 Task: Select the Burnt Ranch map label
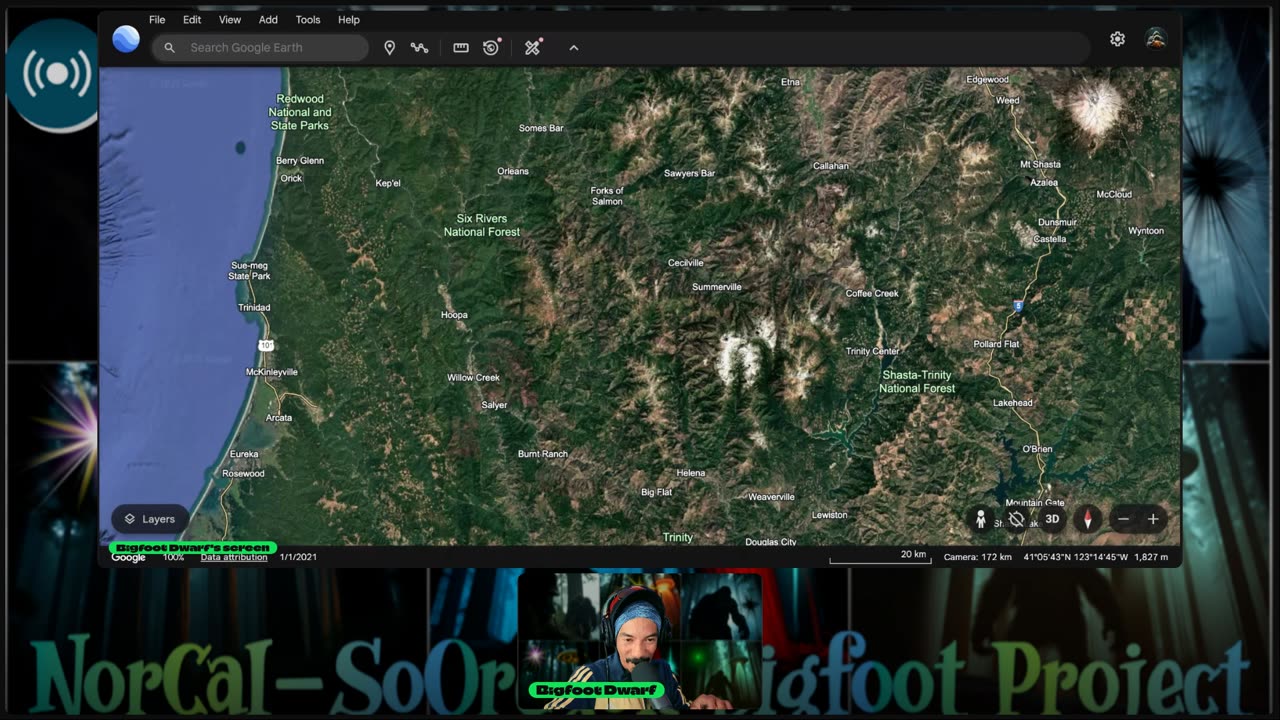coord(543,454)
